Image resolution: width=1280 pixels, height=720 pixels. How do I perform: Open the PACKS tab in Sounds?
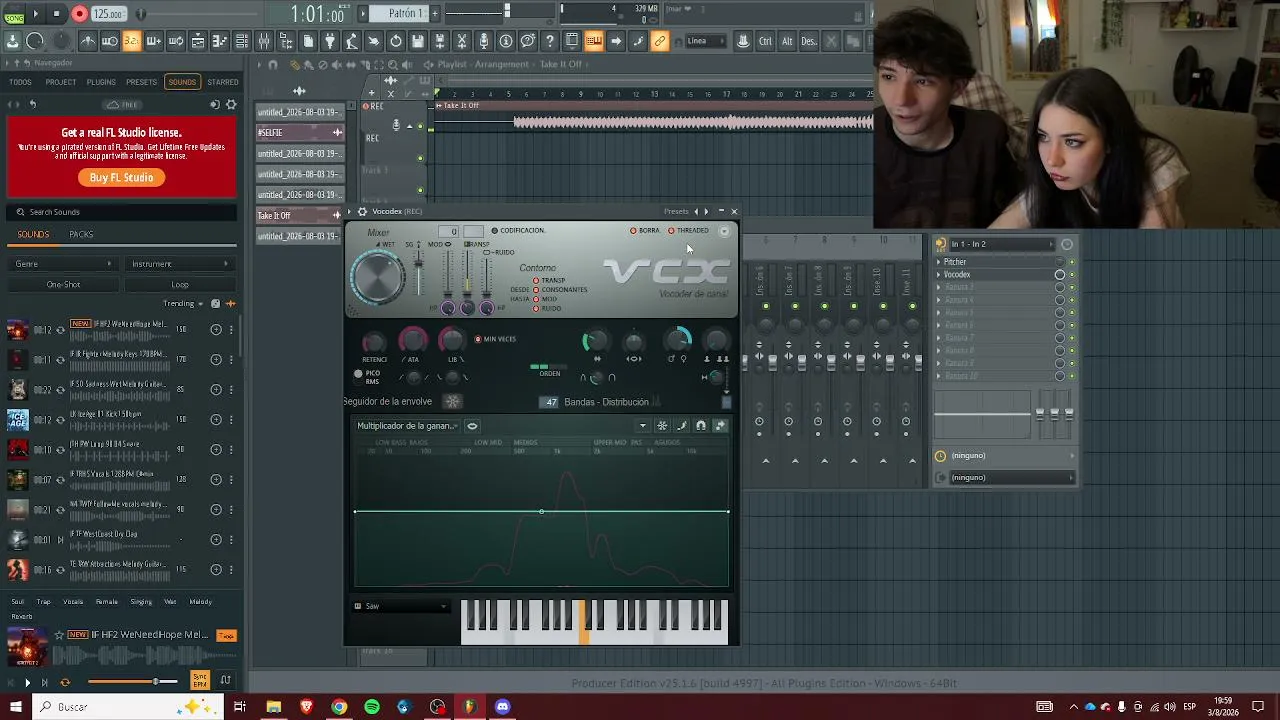point(81,234)
